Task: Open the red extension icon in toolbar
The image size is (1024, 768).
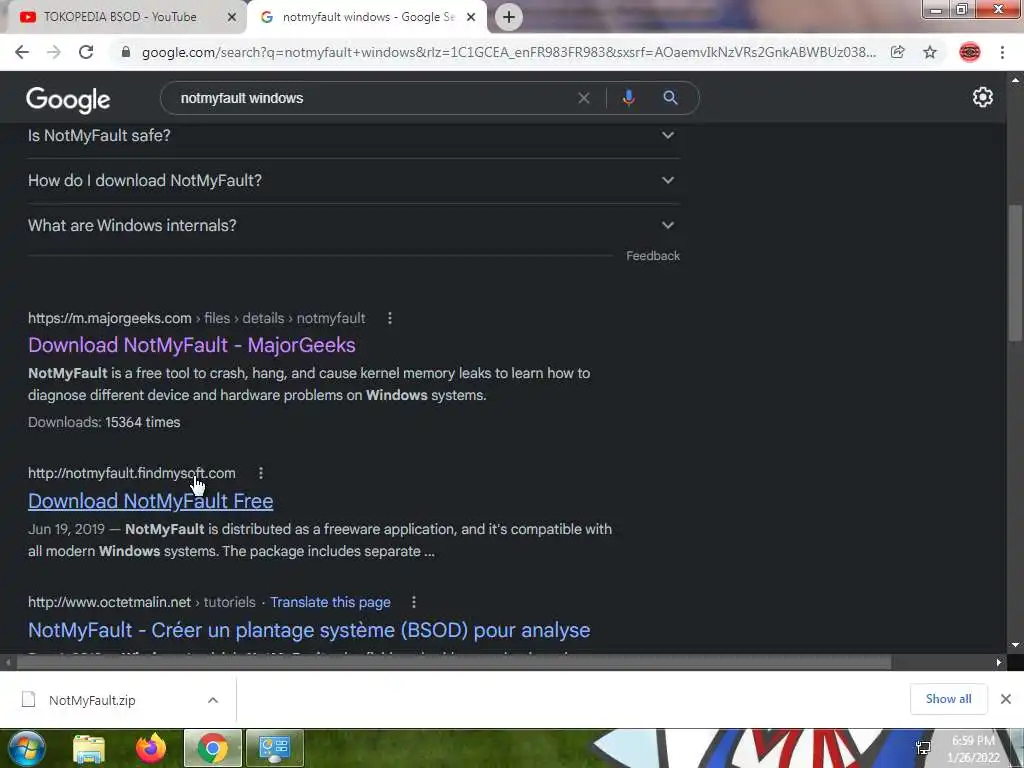Action: [x=970, y=52]
